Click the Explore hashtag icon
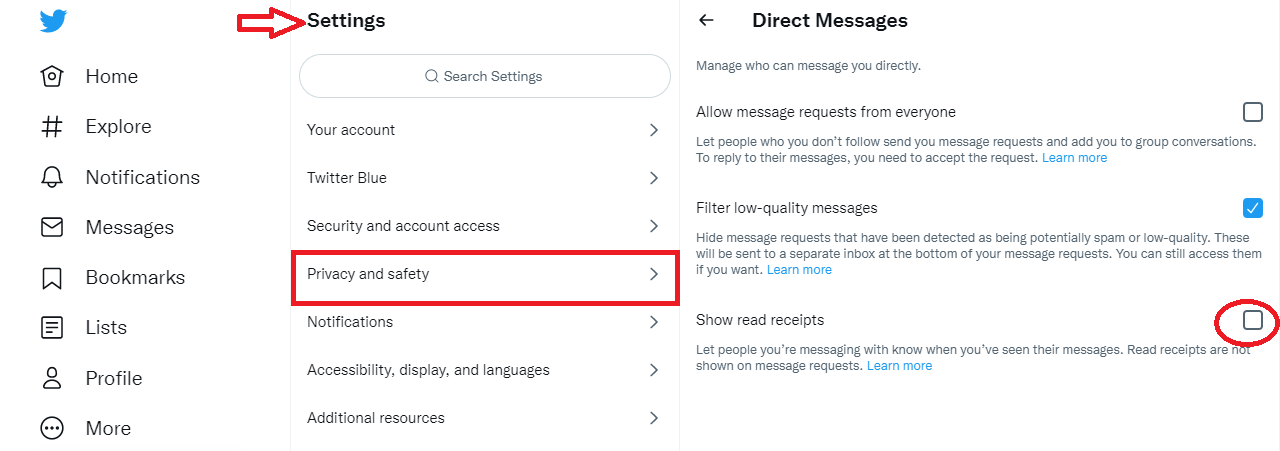The width and height of the screenshot is (1280, 451). (x=52, y=127)
